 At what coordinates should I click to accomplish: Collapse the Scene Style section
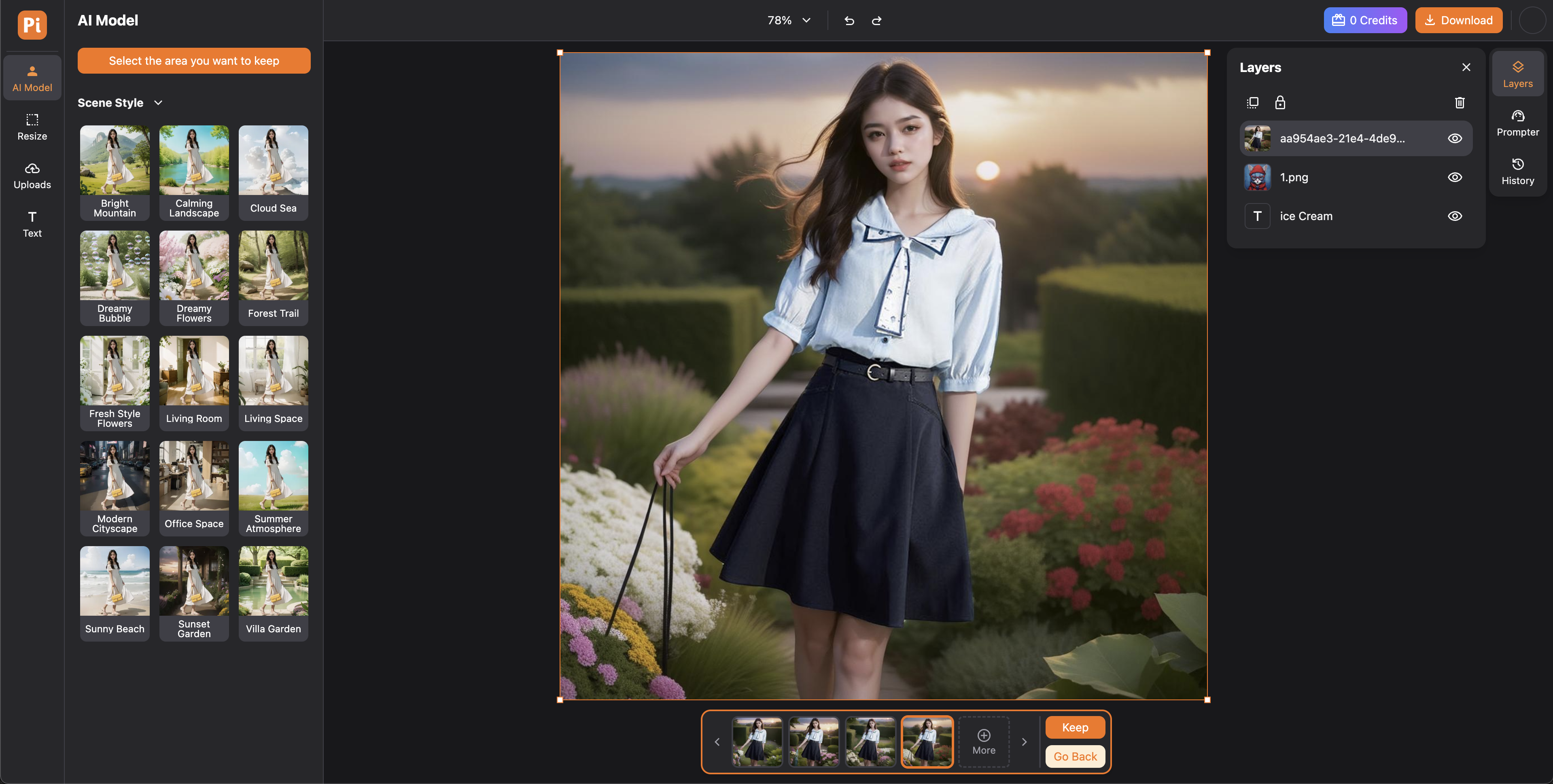158,102
